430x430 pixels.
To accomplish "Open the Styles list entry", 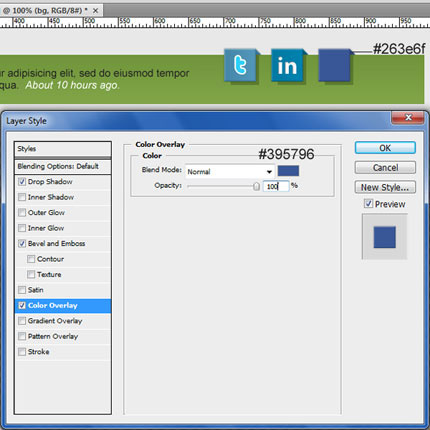I will pyautogui.click(x=63, y=149).
